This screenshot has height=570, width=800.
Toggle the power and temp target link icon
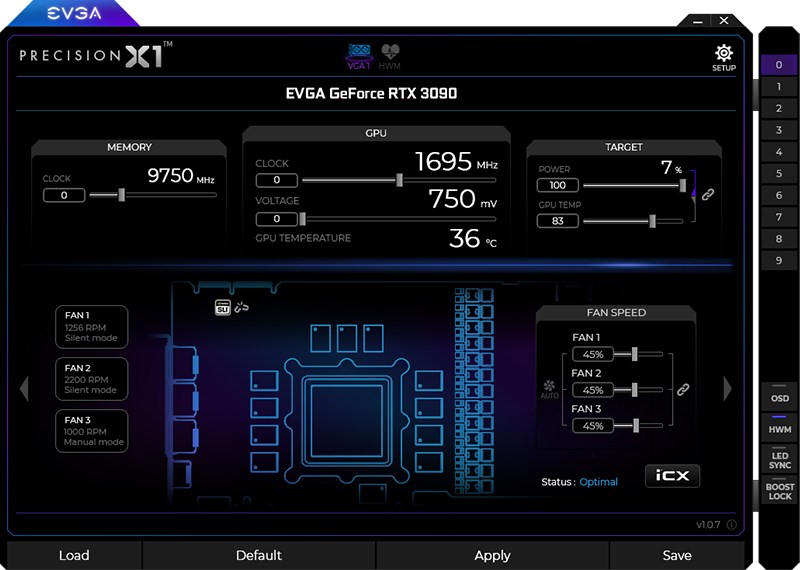coord(708,194)
